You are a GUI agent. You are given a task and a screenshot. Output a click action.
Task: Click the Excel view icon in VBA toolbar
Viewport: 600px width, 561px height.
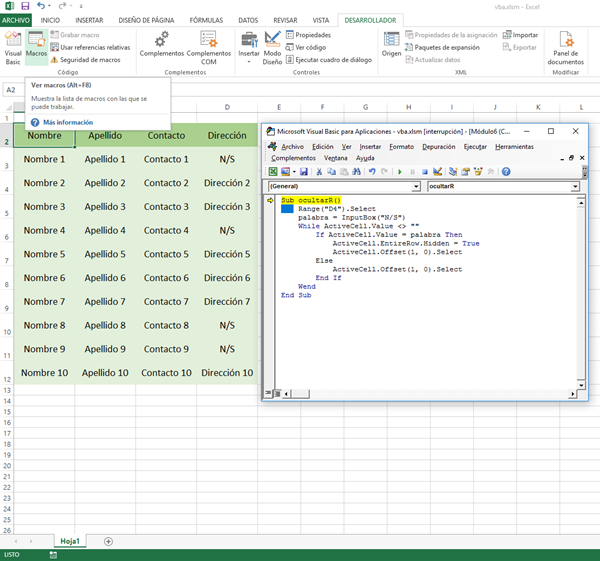tap(273, 172)
